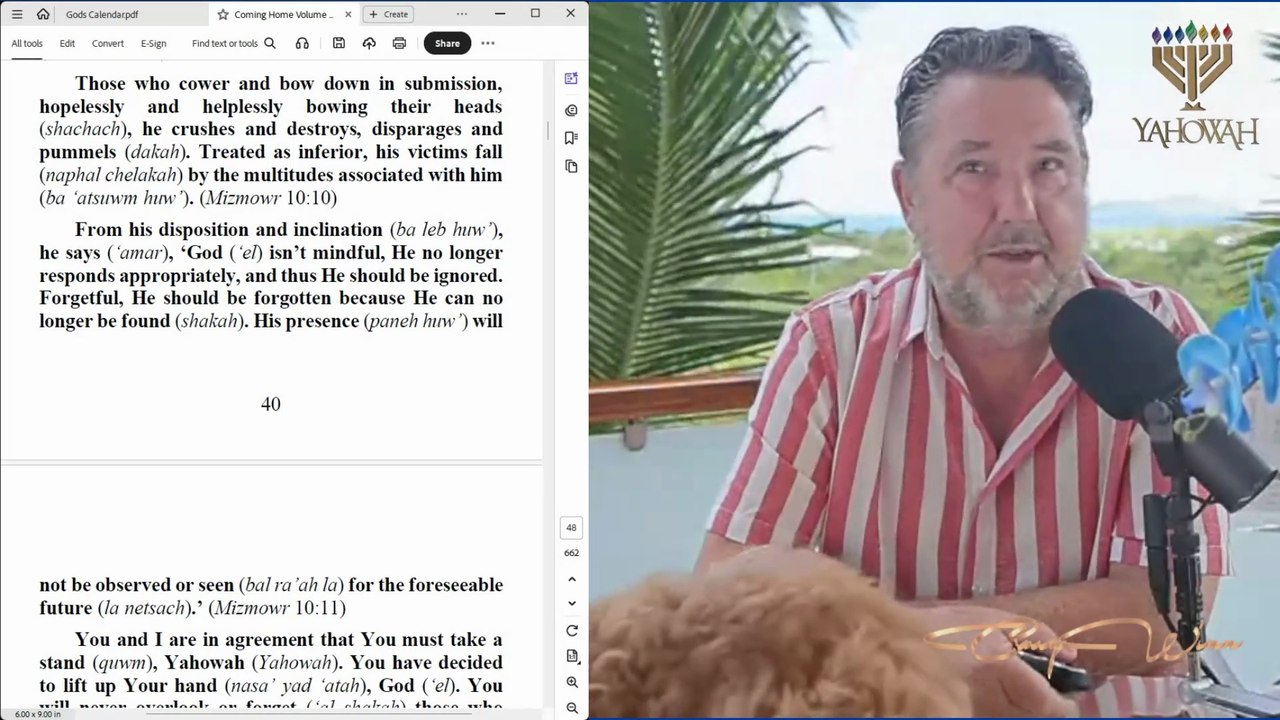Switch to the Gods Calendar.pdf tab
Image resolution: width=1280 pixels, height=720 pixels.
[102, 14]
